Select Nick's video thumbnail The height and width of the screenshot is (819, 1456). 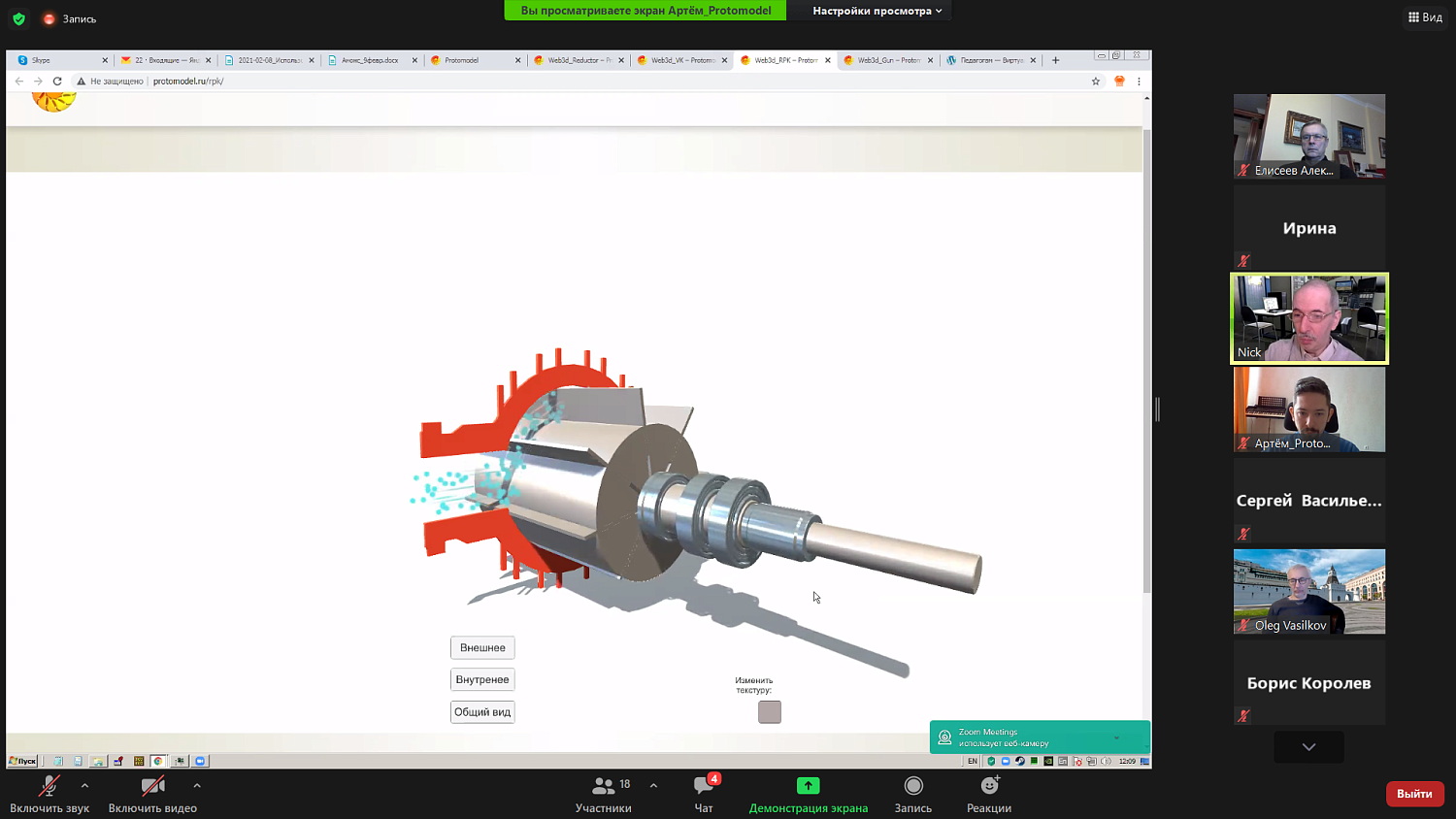(1309, 318)
